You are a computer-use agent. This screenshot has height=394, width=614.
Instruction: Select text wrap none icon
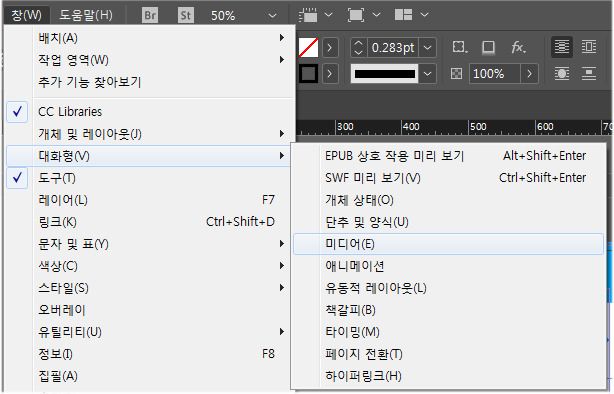click(562, 47)
